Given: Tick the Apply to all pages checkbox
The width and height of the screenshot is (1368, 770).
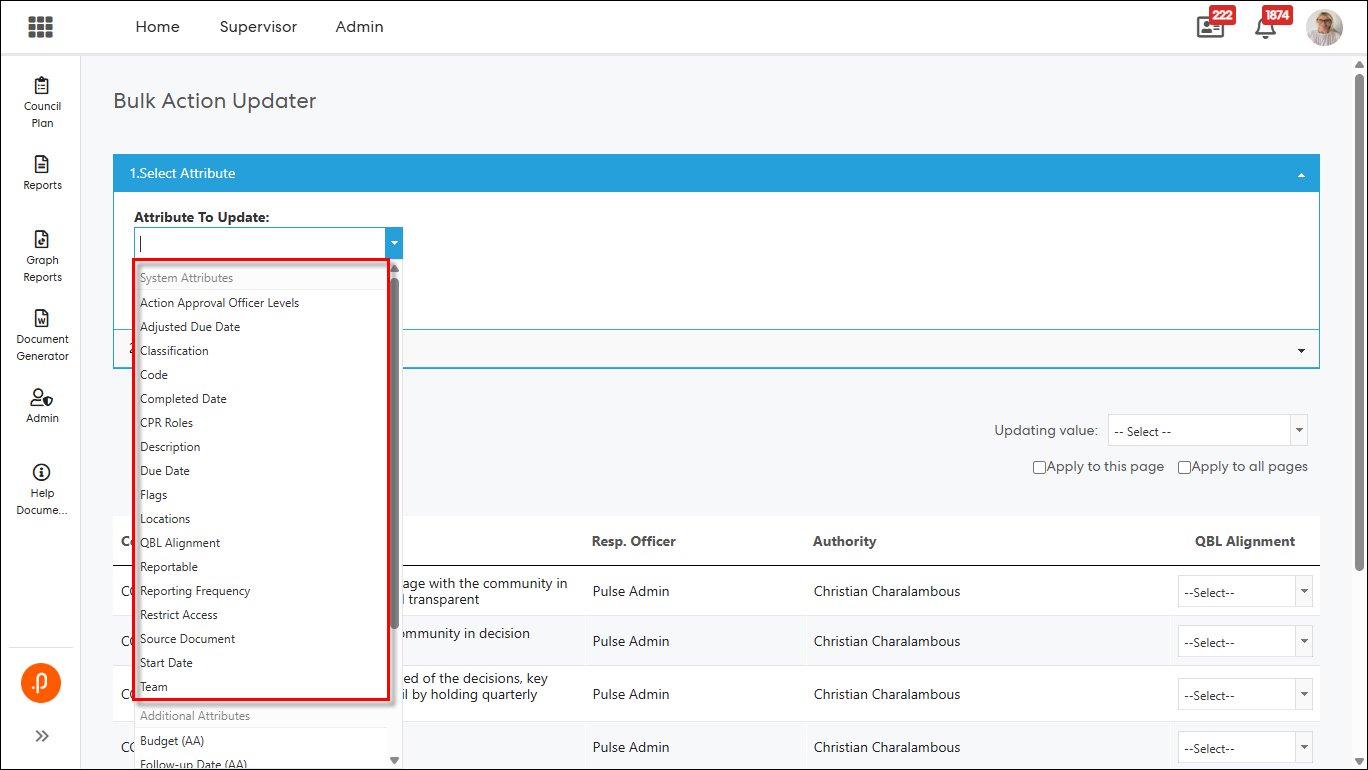Looking at the screenshot, I should coord(1184,467).
